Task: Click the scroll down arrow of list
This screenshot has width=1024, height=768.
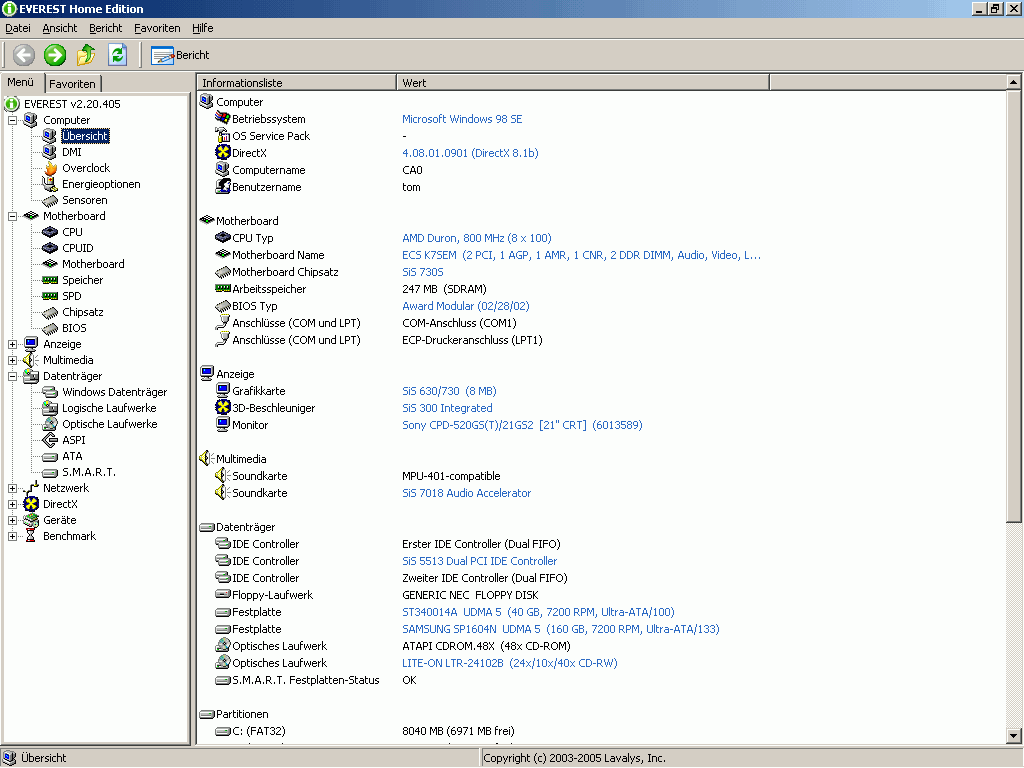Action: pyautogui.click(x=1013, y=736)
